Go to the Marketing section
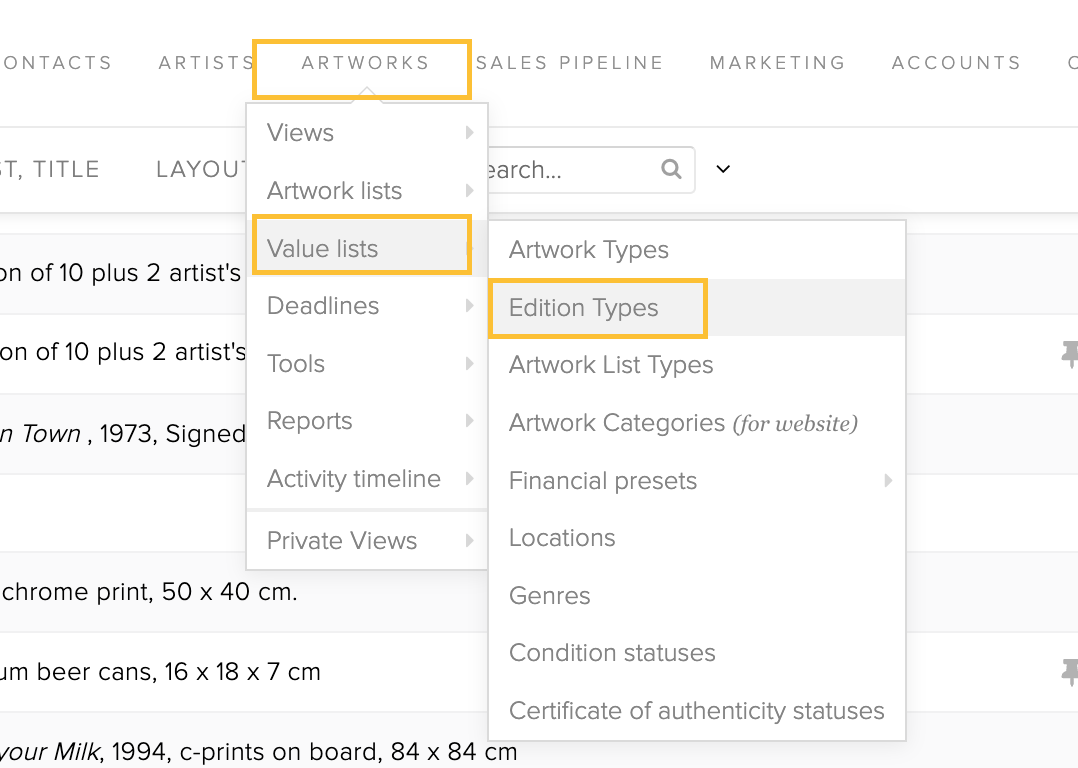The height and width of the screenshot is (768, 1078). (778, 63)
